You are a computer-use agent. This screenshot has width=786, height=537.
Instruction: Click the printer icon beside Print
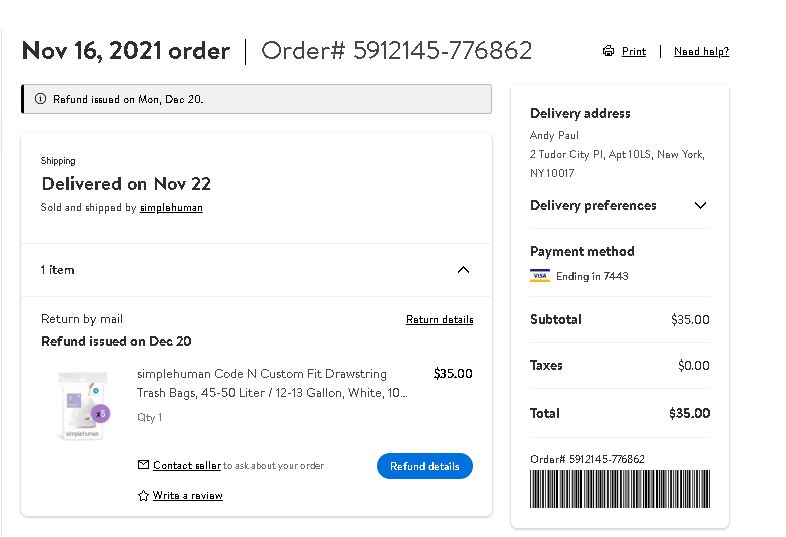click(608, 51)
